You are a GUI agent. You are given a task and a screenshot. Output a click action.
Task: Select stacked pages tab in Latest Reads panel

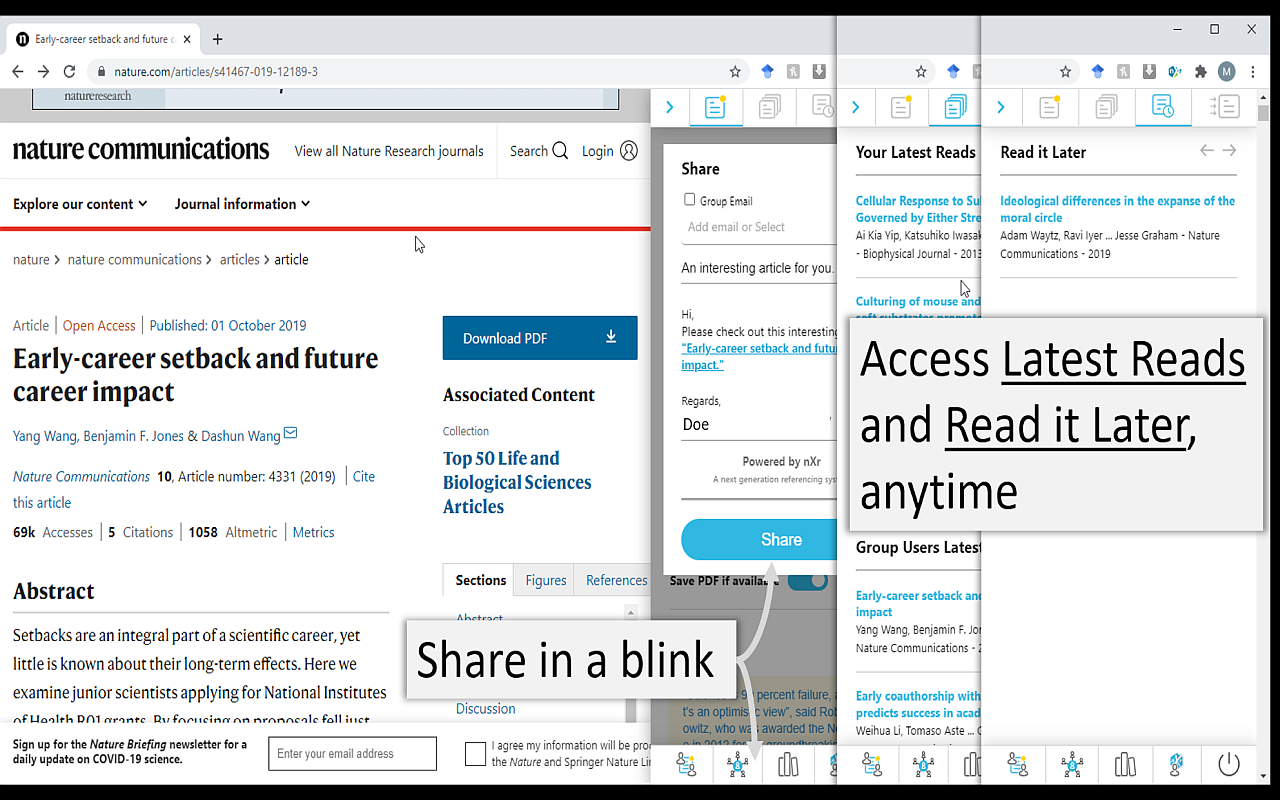tap(955, 107)
